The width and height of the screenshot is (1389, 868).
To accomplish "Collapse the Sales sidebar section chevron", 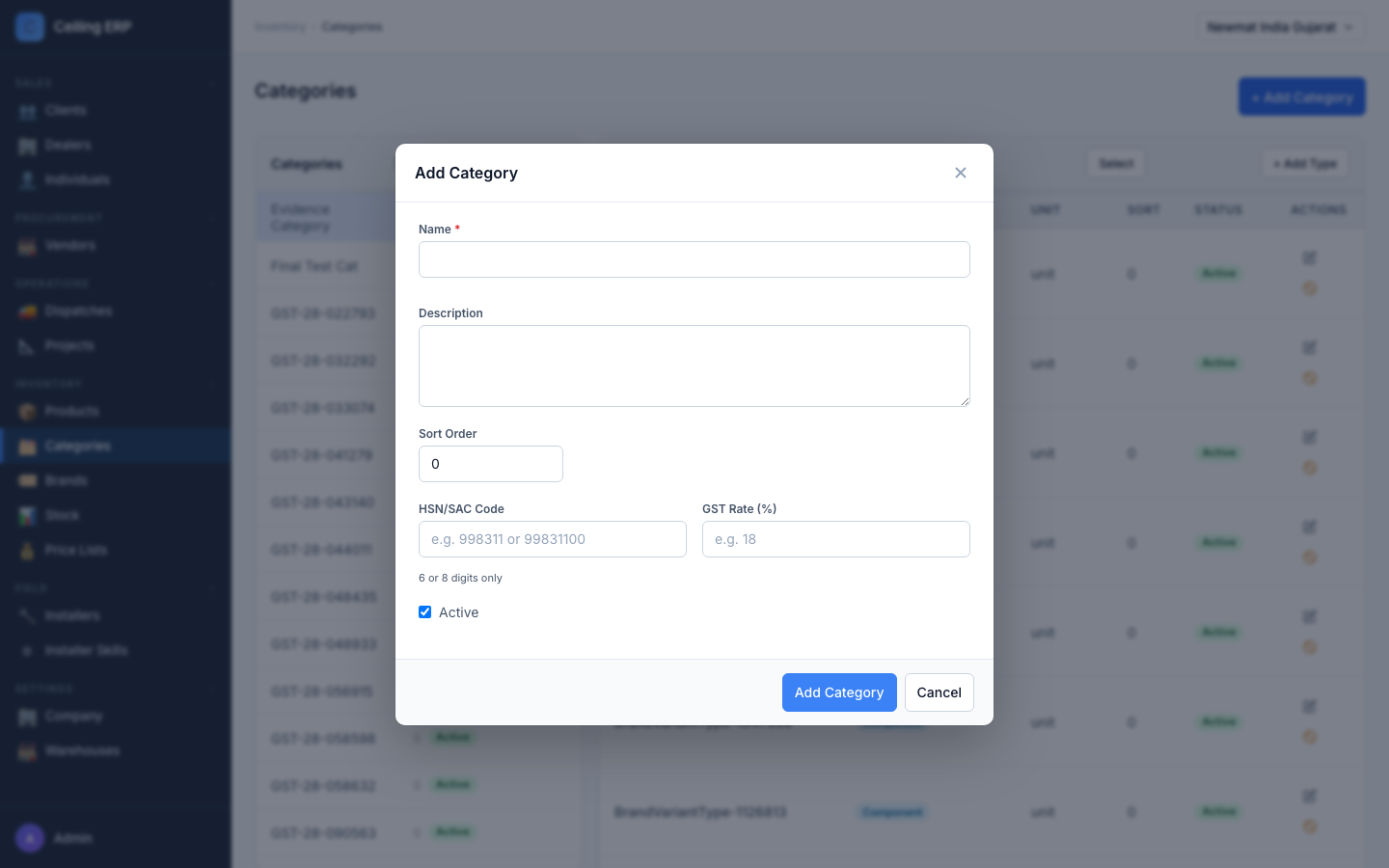I will pos(212,84).
